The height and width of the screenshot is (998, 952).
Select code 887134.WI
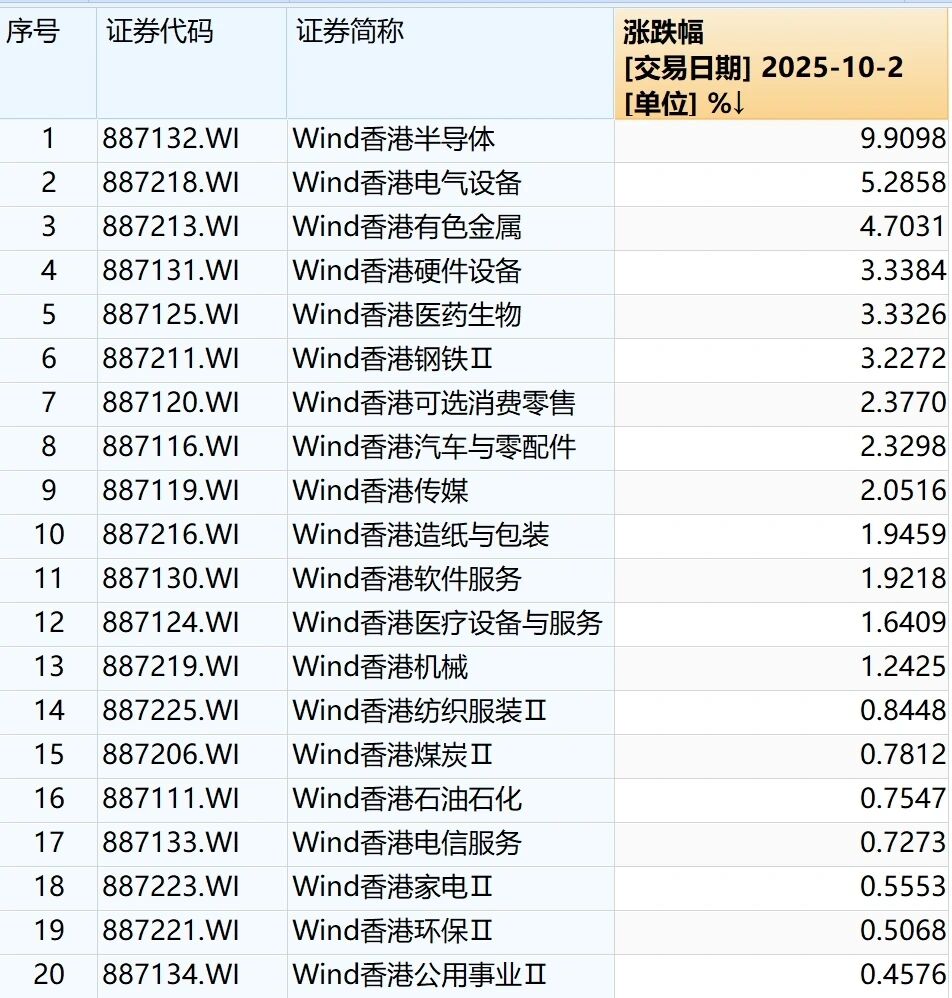pyautogui.click(x=171, y=974)
